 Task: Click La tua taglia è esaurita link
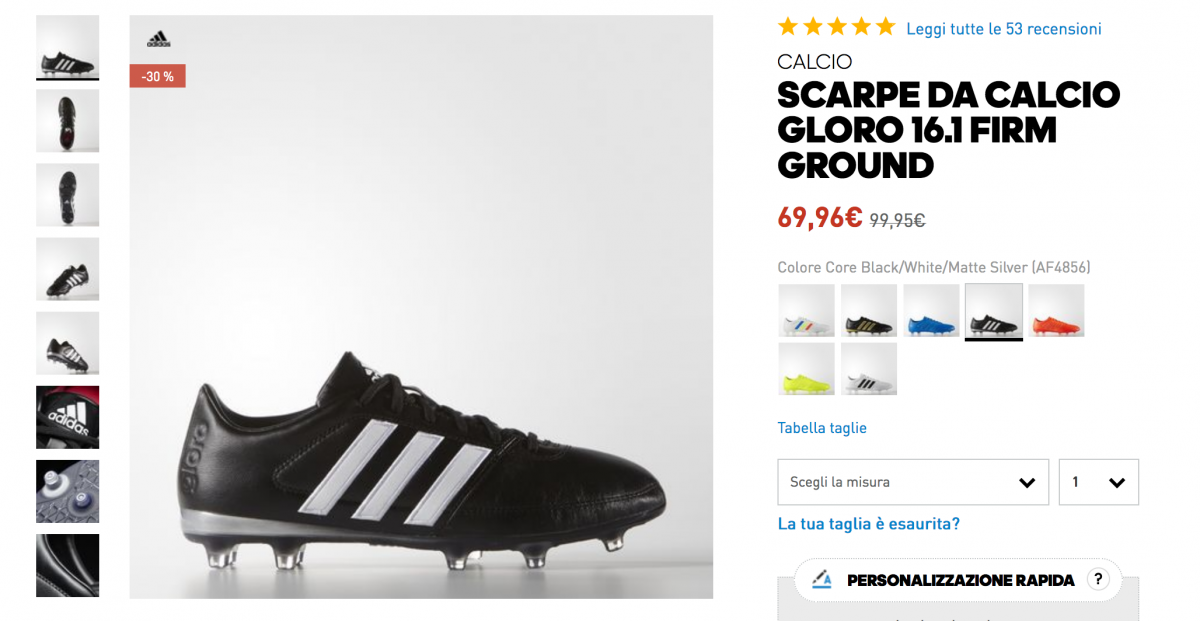(x=868, y=524)
